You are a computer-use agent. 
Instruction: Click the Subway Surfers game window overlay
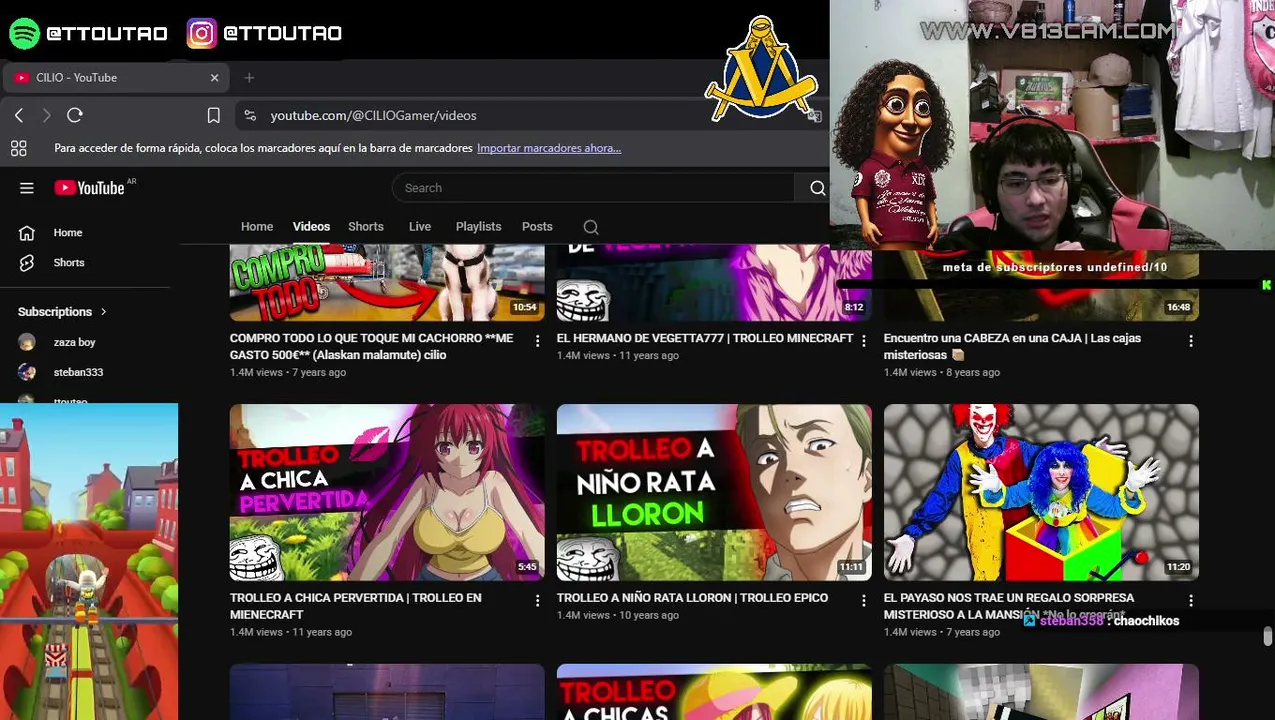tap(89, 561)
